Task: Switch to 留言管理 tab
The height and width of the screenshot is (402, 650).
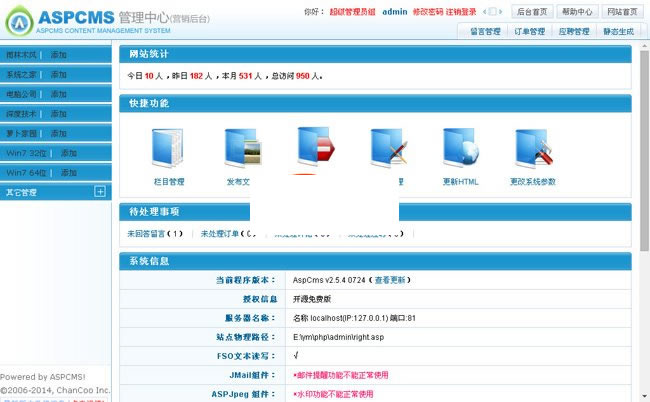Action: pos(485,31)
